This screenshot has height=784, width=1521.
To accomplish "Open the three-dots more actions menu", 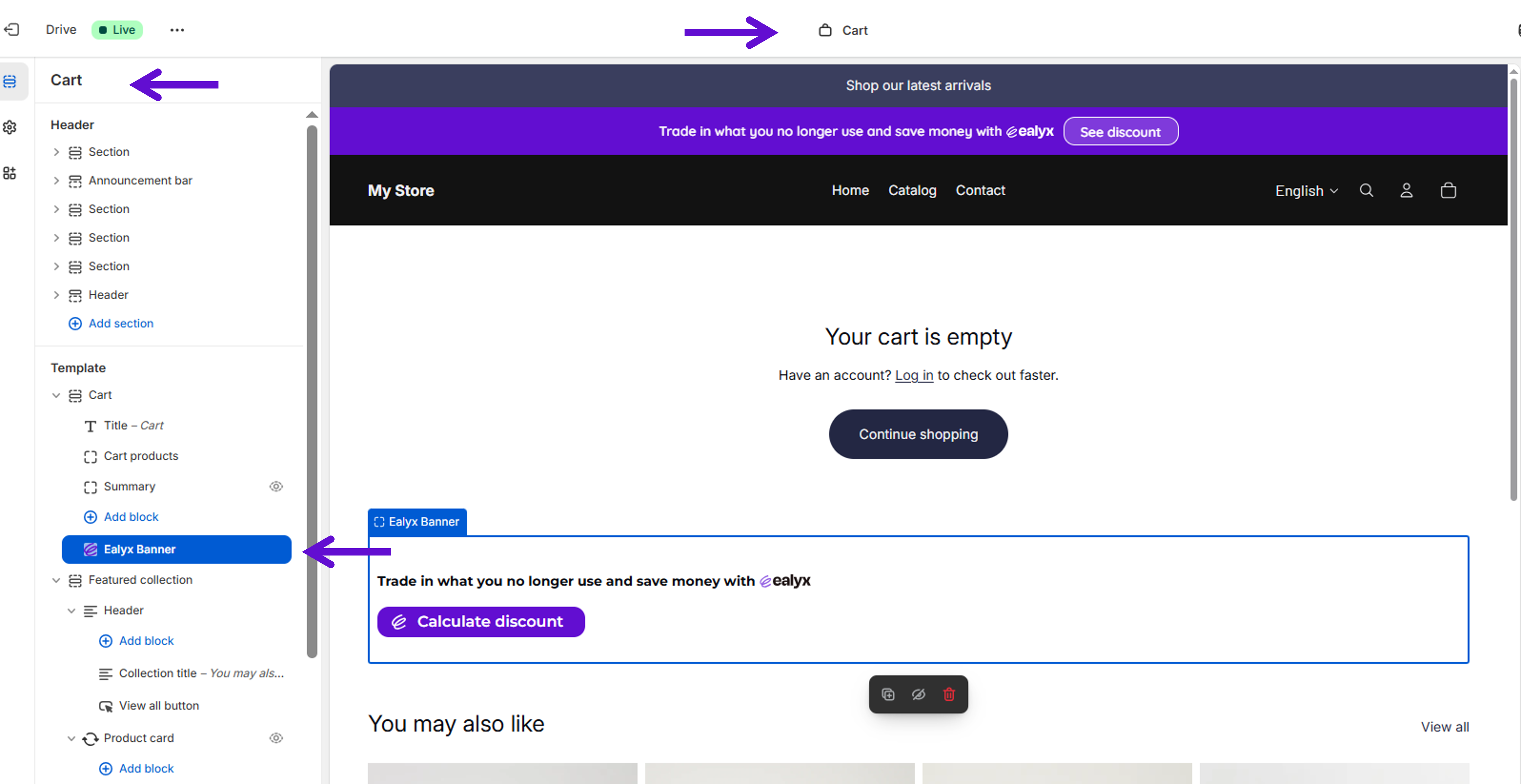I will [x=177, y=30].
